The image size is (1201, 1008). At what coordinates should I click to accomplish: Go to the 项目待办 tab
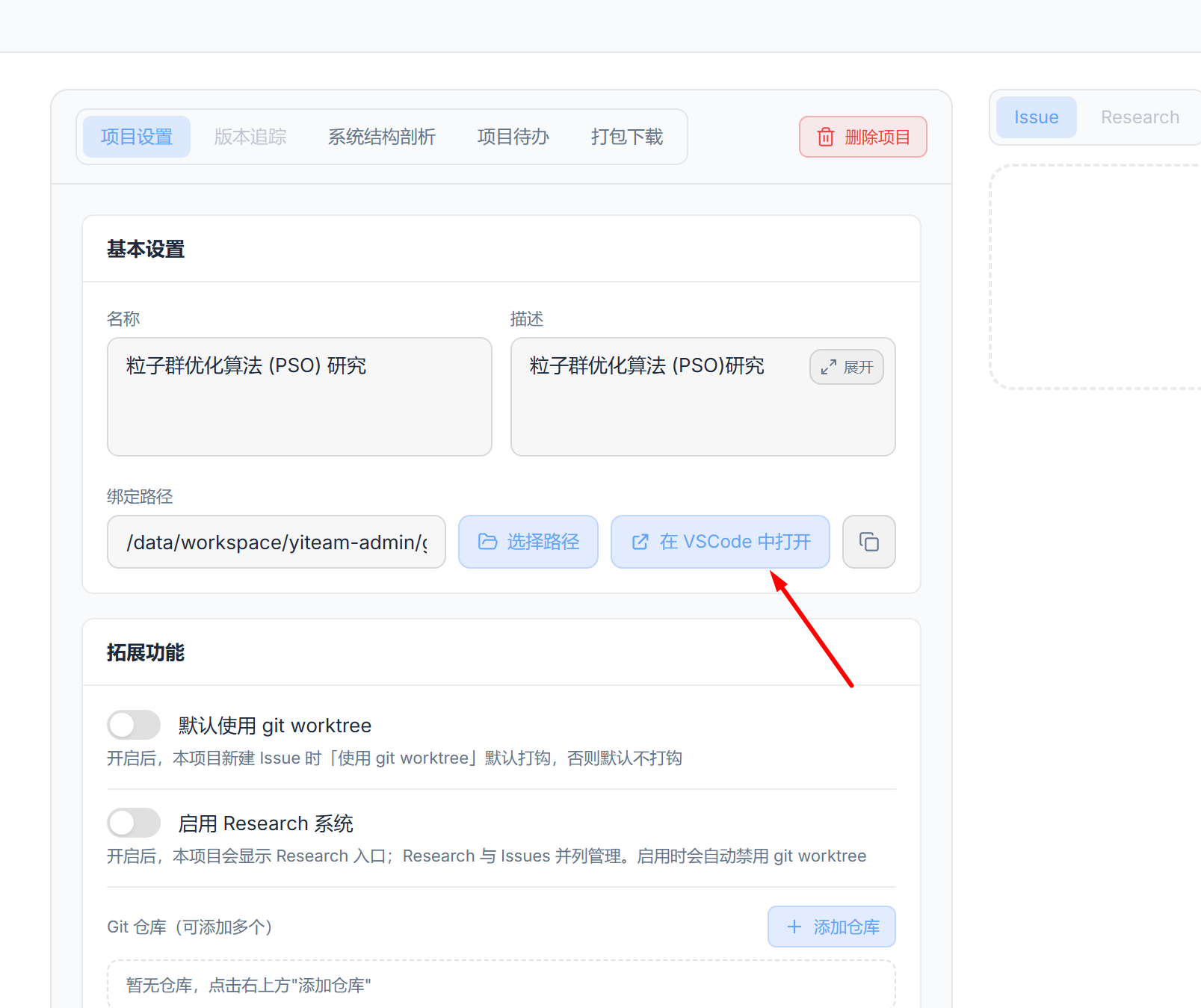pyautogui.click(x=513, y=137)
